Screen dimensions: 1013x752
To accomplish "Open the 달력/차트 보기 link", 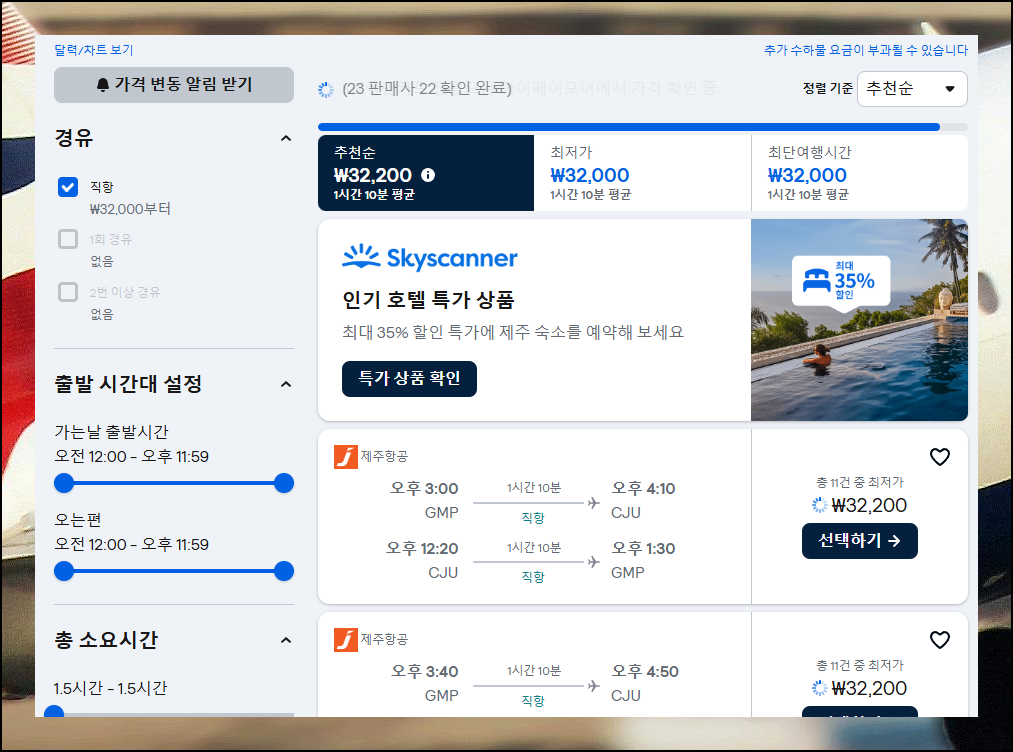I will [94, 50].
